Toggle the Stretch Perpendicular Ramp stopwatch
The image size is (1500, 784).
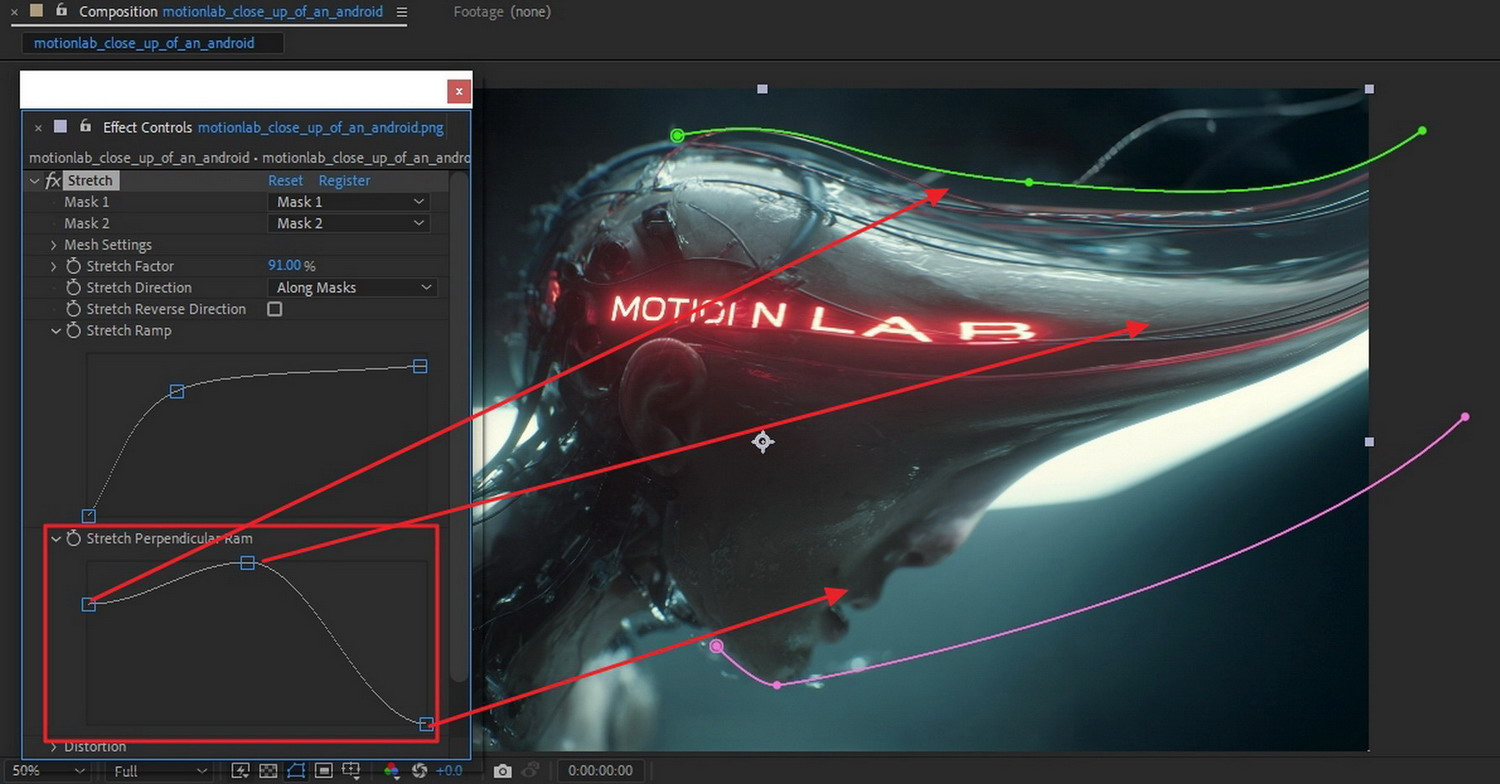coord(73,538)
